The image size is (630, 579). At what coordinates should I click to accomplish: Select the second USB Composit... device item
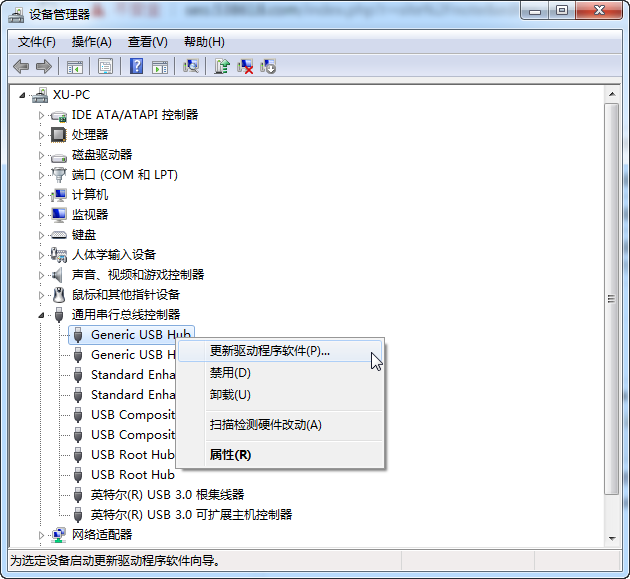pyautogui.click(x=133, y=435)
